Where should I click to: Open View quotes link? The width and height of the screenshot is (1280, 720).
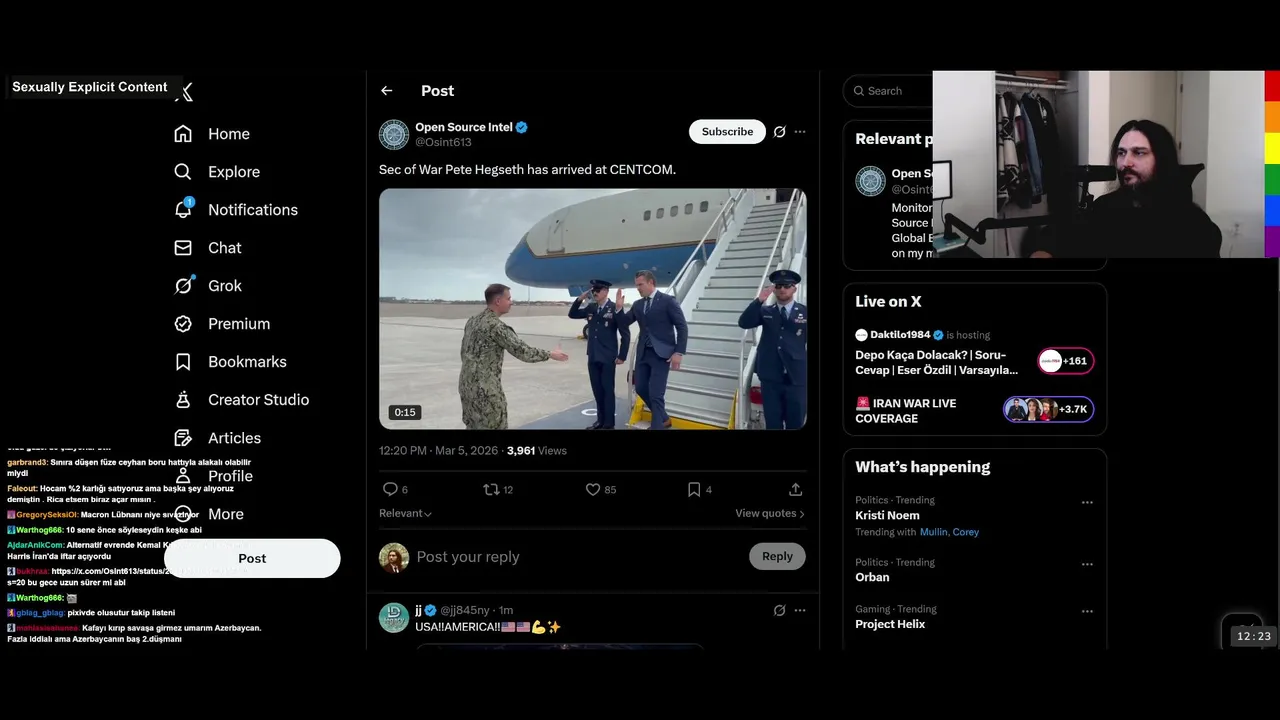pos(770,513)
